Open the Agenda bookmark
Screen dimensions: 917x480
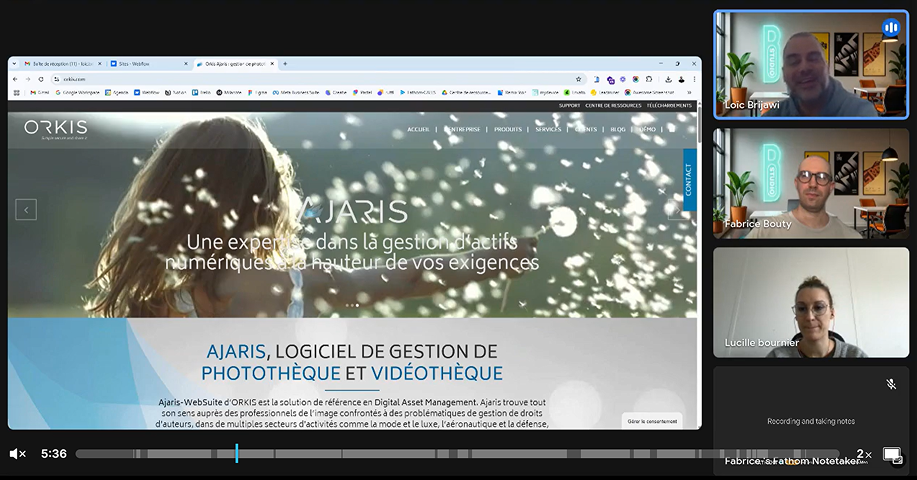point(117,92)
